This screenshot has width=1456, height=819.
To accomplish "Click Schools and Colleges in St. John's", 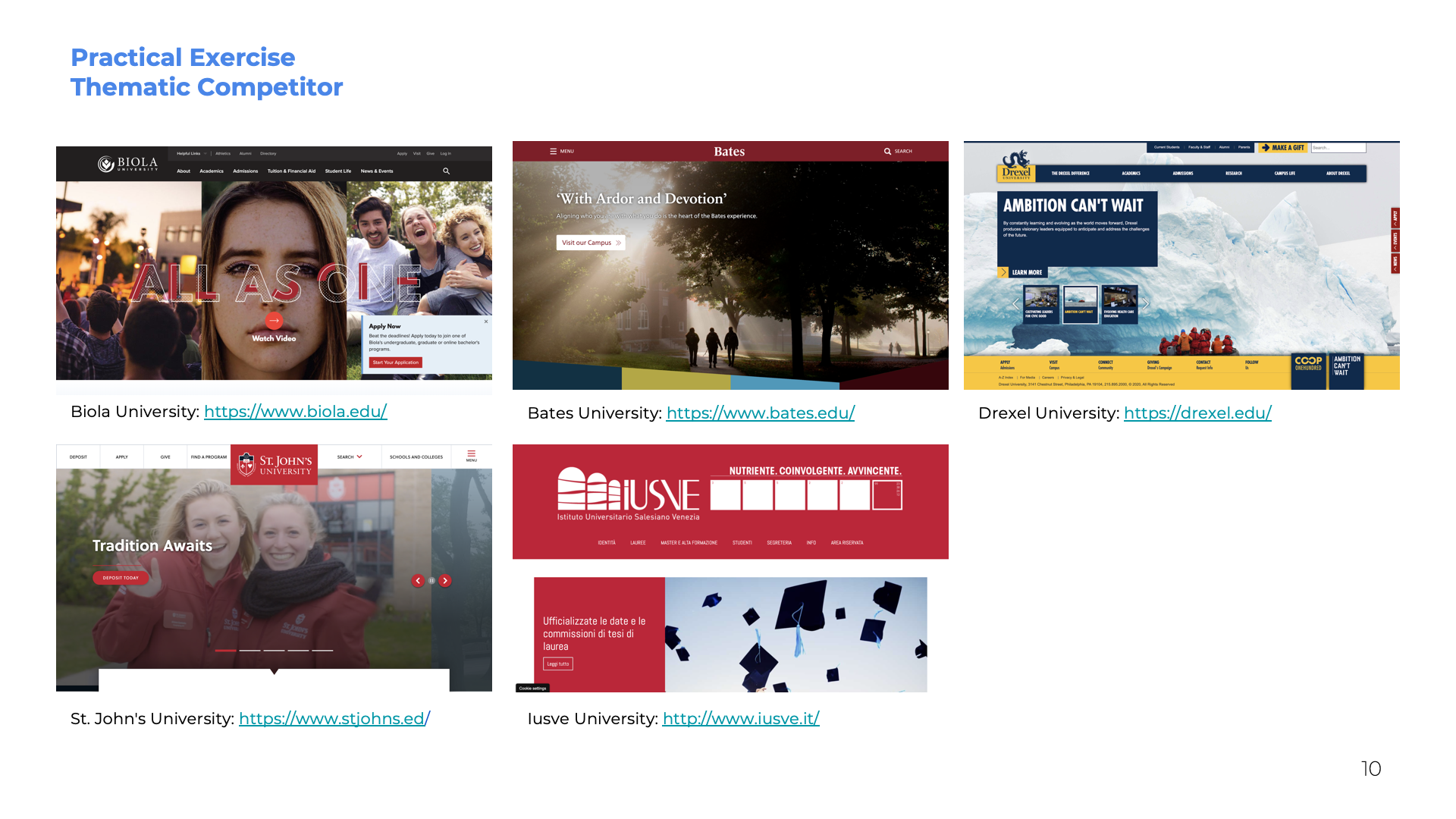I will click(416, 457).
